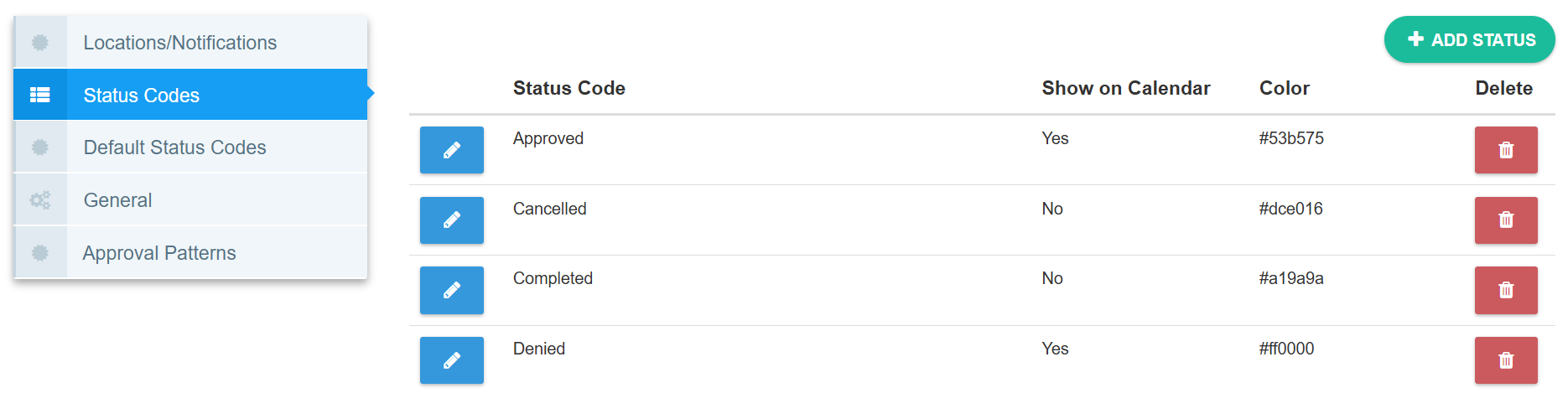Delete the Approved status code
The width and height of the screenshot is (1568, 419).
(1505, 150)
